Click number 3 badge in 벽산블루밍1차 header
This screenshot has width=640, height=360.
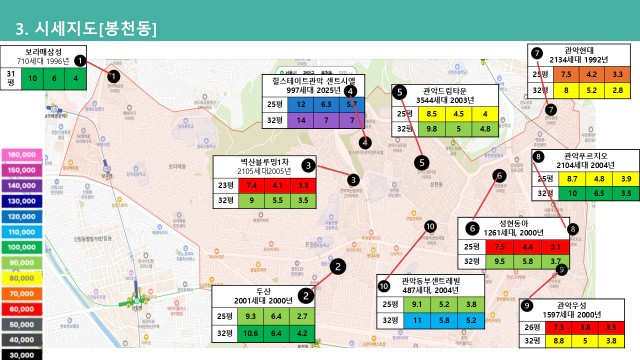tap(309, 165)
